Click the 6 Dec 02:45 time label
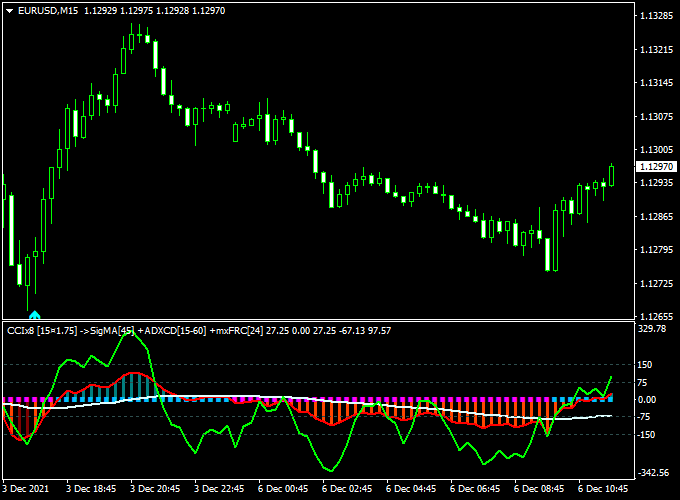Image resolution: width=680 pixels, height=500 pixels. (x=347, y=489)
